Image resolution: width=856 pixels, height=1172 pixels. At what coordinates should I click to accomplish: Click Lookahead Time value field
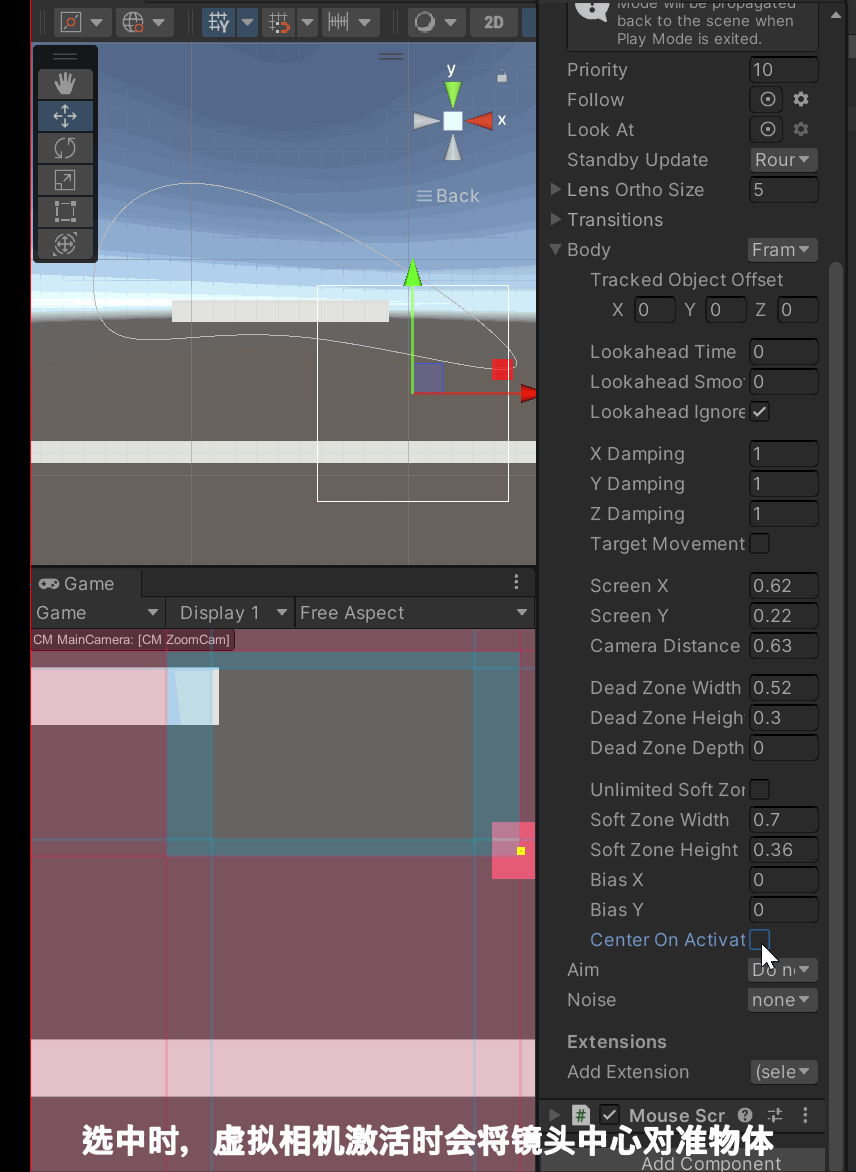783,351
